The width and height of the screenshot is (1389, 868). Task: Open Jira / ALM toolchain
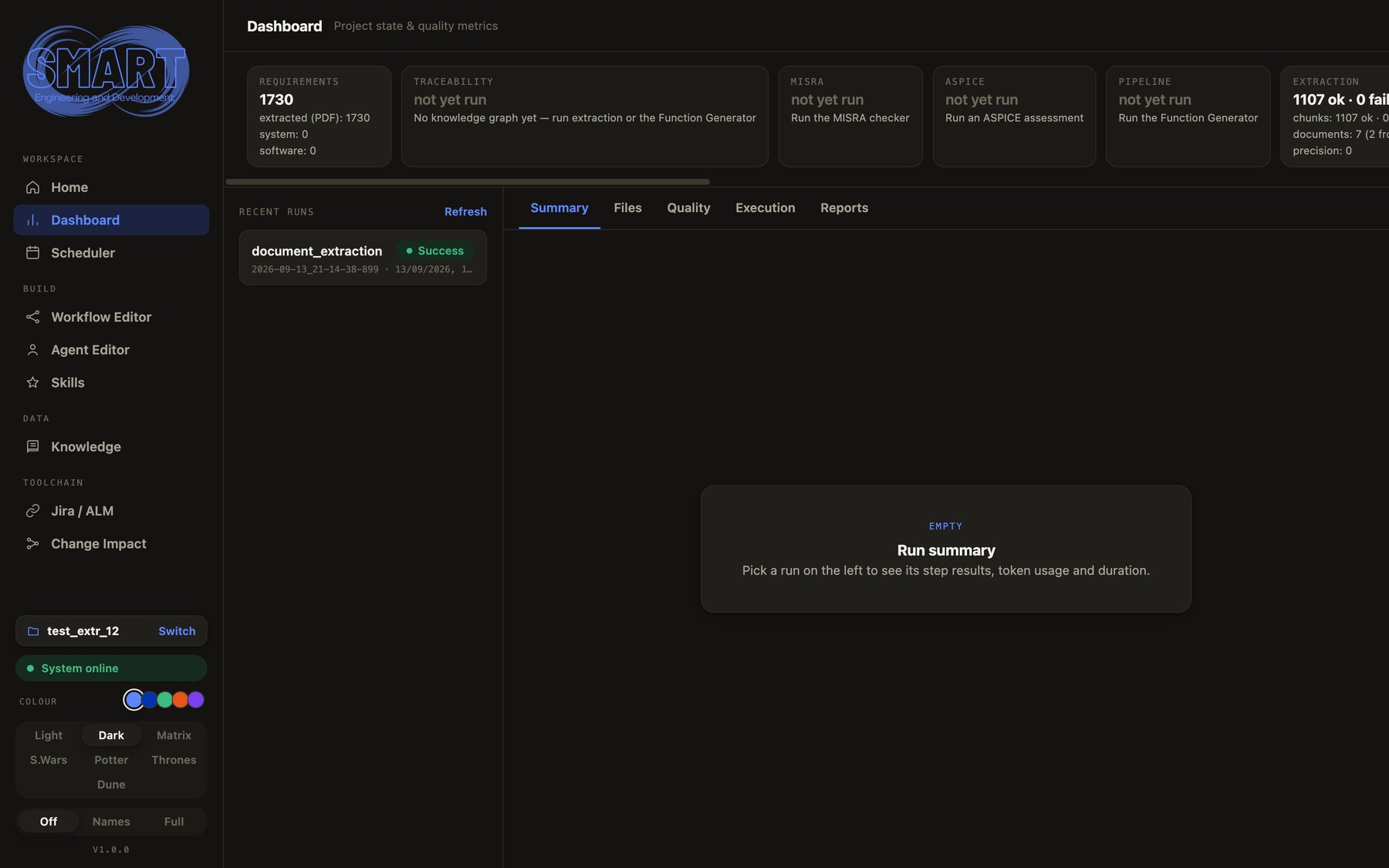(111, 511)
